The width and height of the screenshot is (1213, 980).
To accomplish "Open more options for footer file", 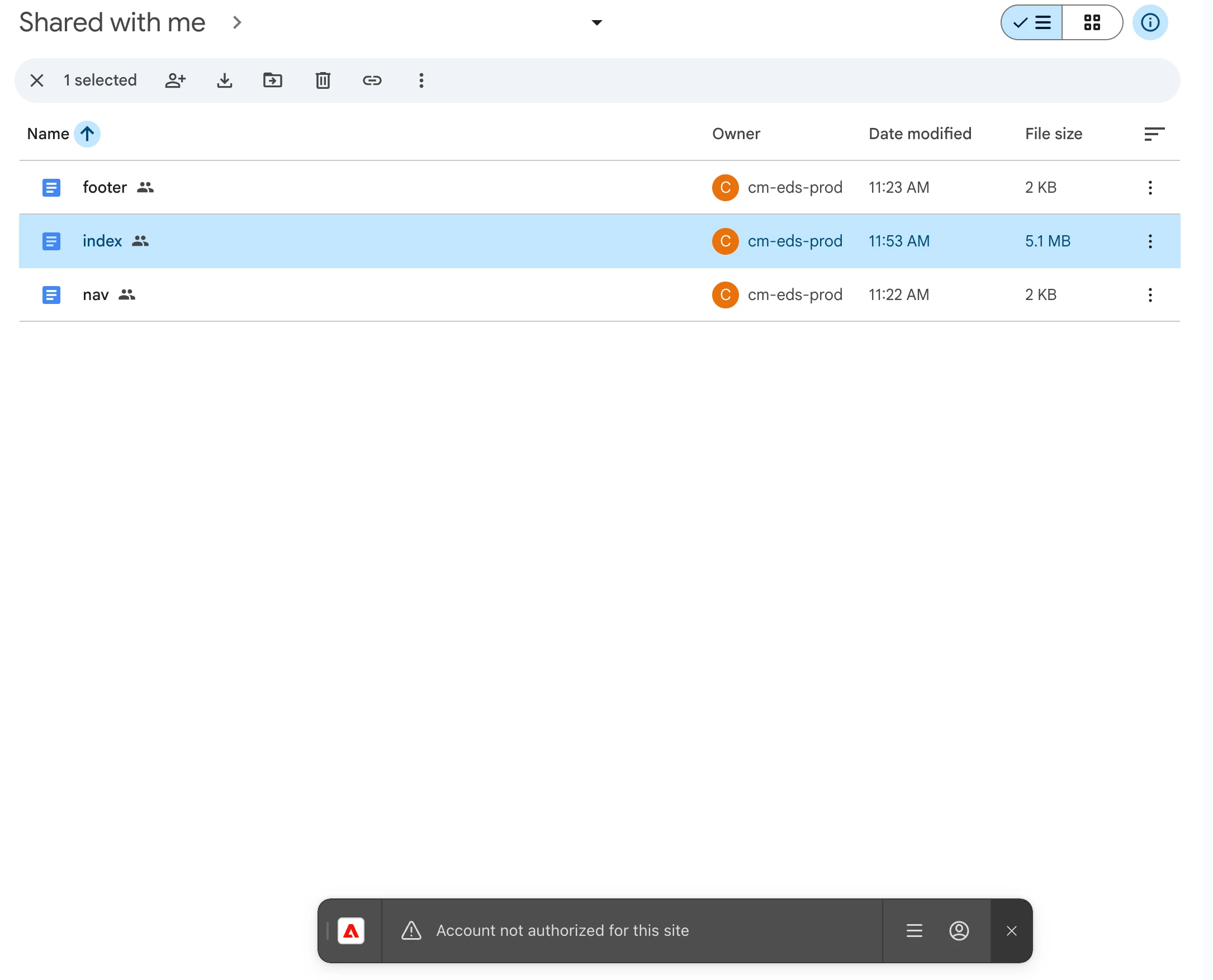I will (1150, 187).
